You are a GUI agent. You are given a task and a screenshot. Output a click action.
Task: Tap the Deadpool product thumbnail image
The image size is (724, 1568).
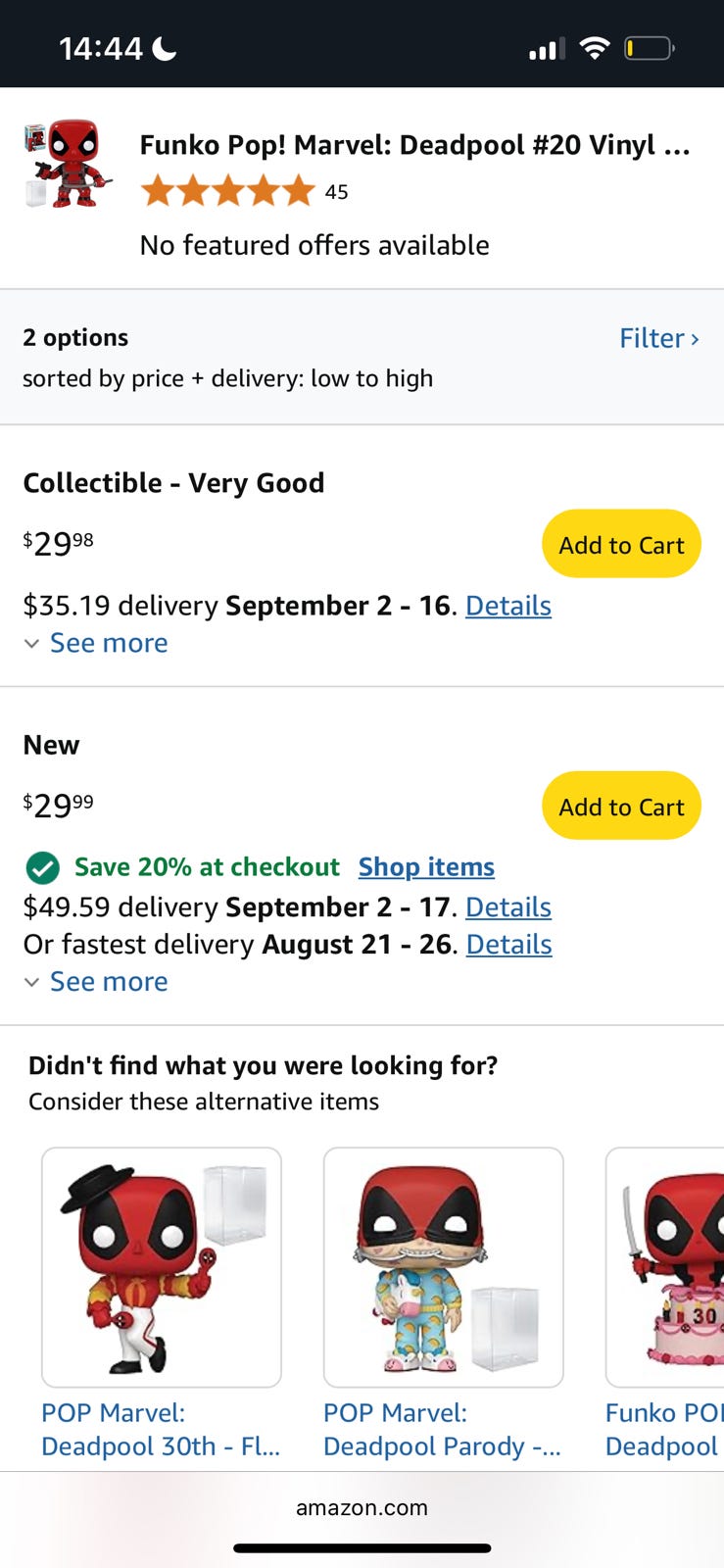coord(68,165)
